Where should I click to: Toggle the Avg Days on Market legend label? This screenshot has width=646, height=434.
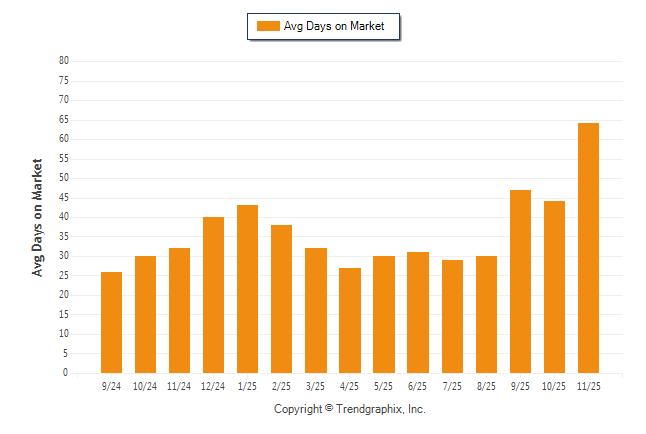point(335,26)
